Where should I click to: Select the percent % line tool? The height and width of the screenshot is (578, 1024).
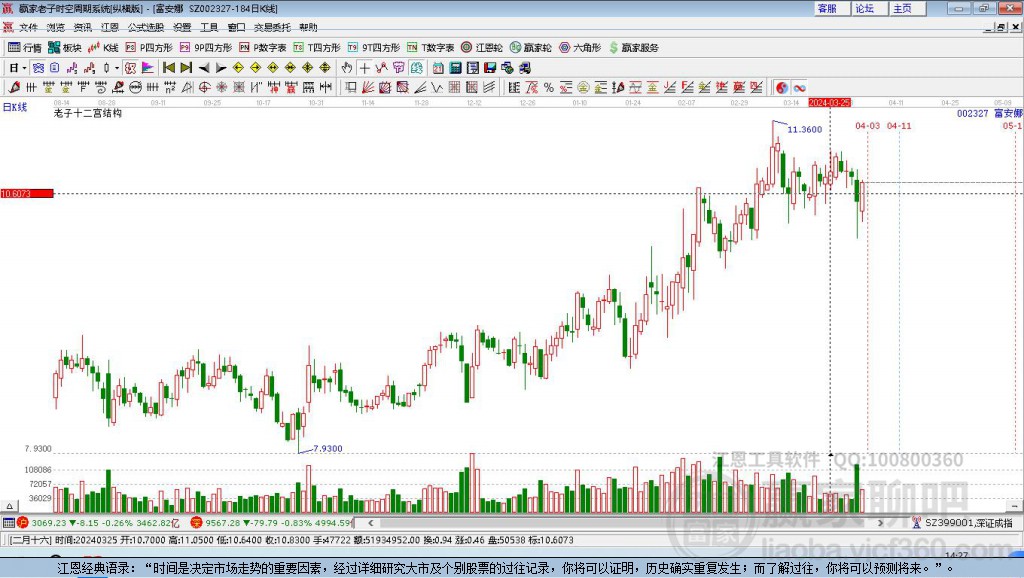pos(549,88)
